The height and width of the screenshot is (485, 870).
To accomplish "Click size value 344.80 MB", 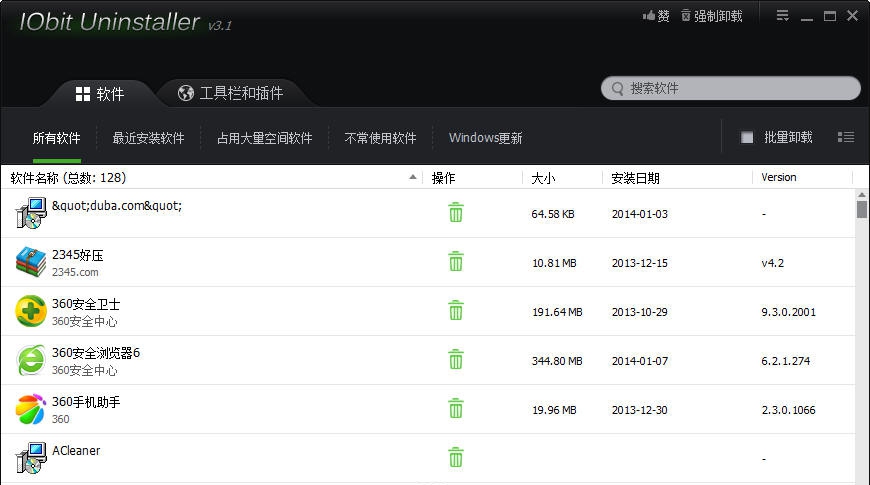I will (557, 361).
